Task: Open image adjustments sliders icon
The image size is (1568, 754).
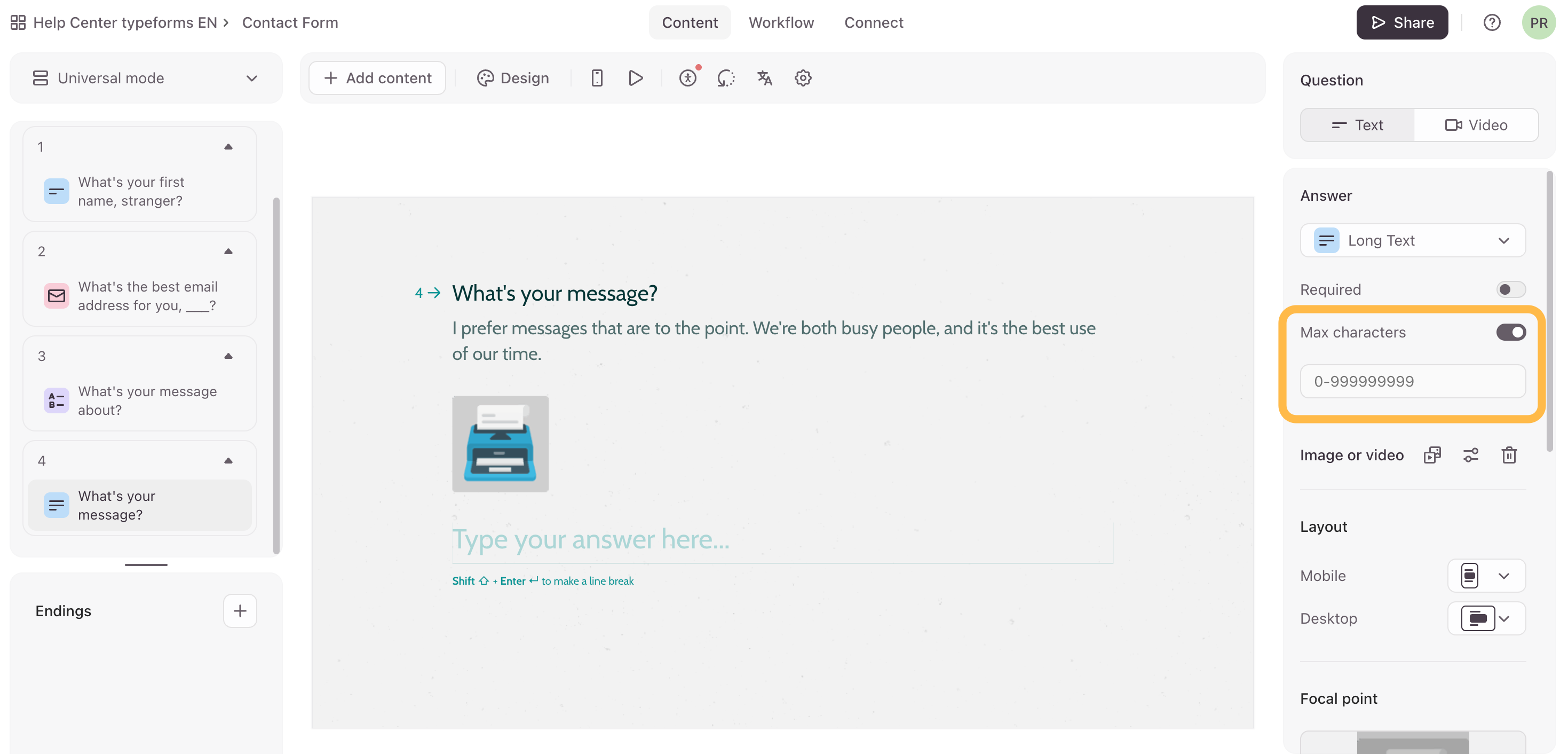Action: [x=1471, y=455]
